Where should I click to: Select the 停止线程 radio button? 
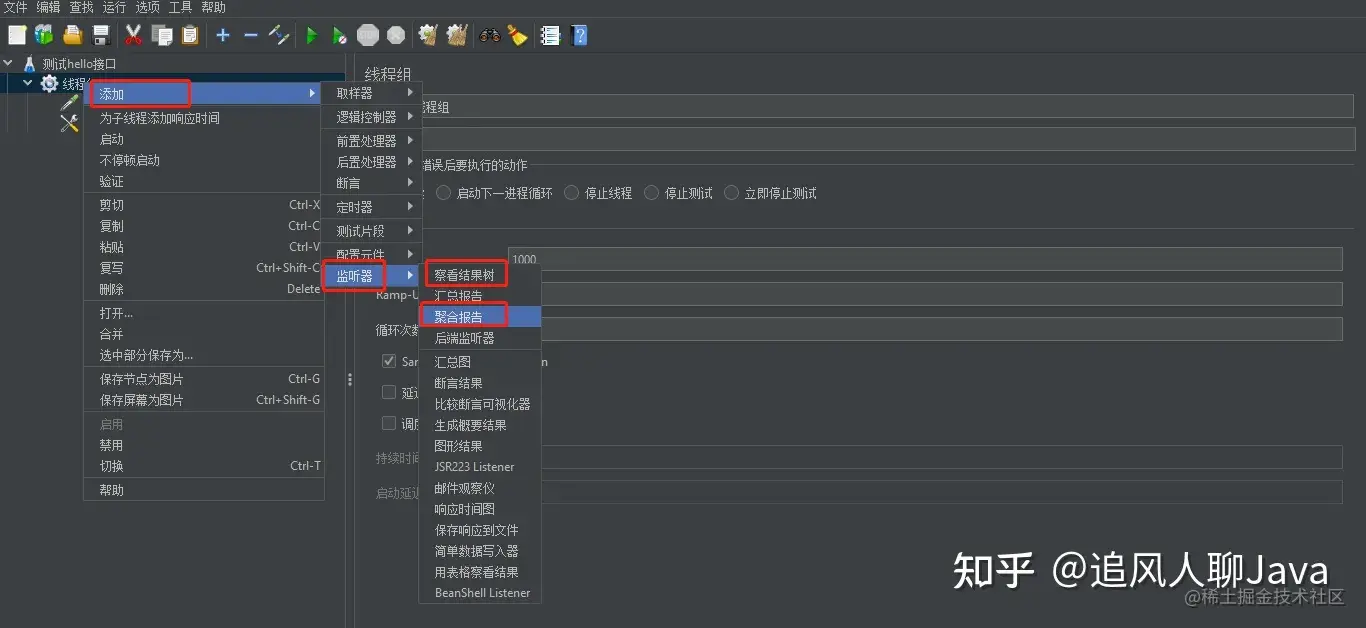[x=571, y=193]
